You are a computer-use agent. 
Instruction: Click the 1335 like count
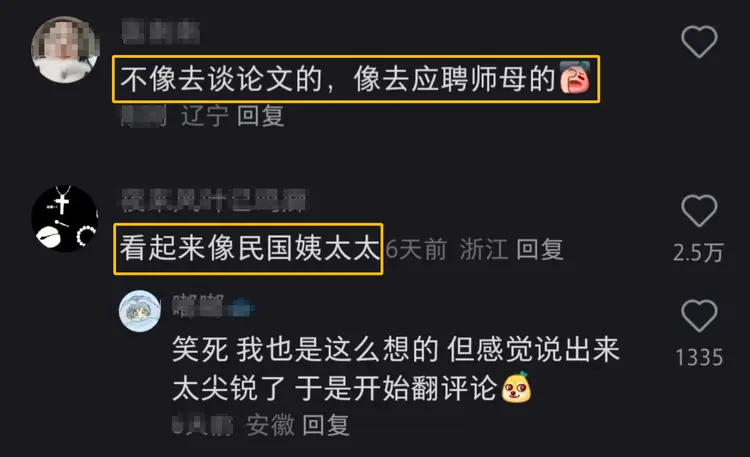pos(699,357)
